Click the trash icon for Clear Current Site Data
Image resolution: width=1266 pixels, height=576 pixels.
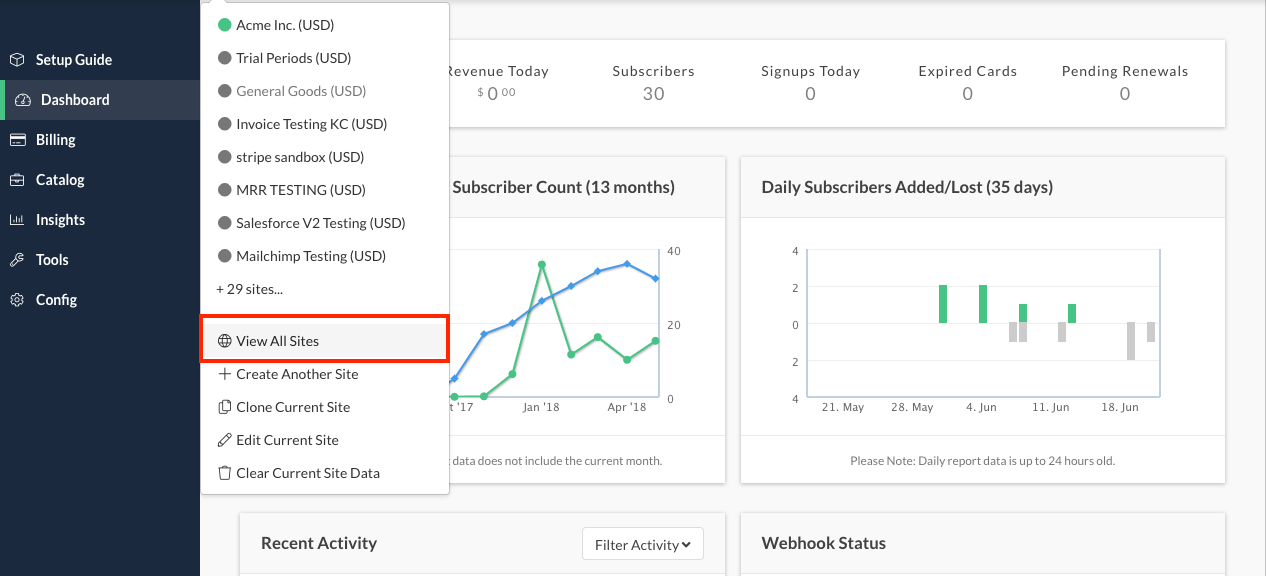pos(224,473)
